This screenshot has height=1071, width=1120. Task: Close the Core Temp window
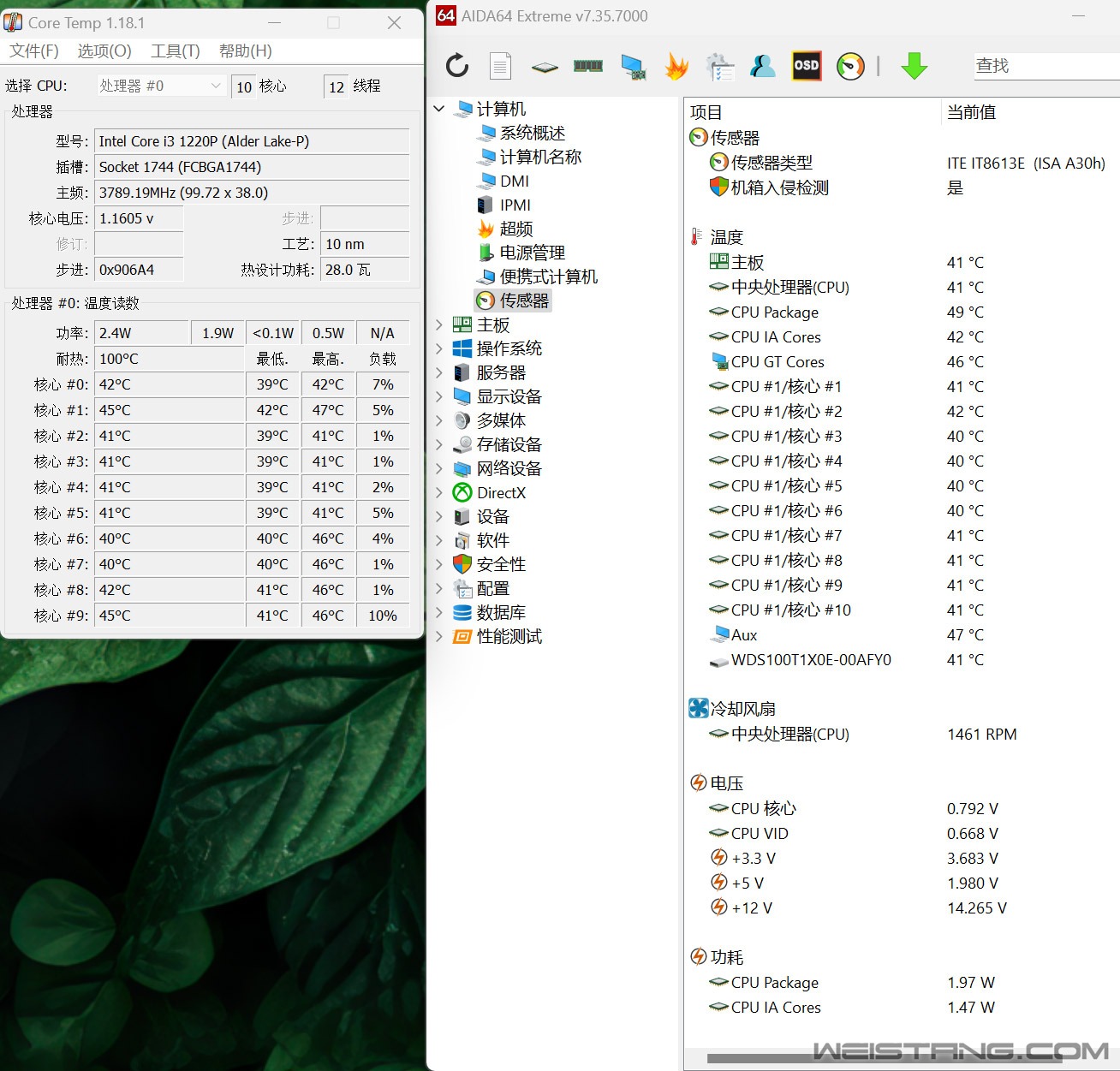[394, 23]
